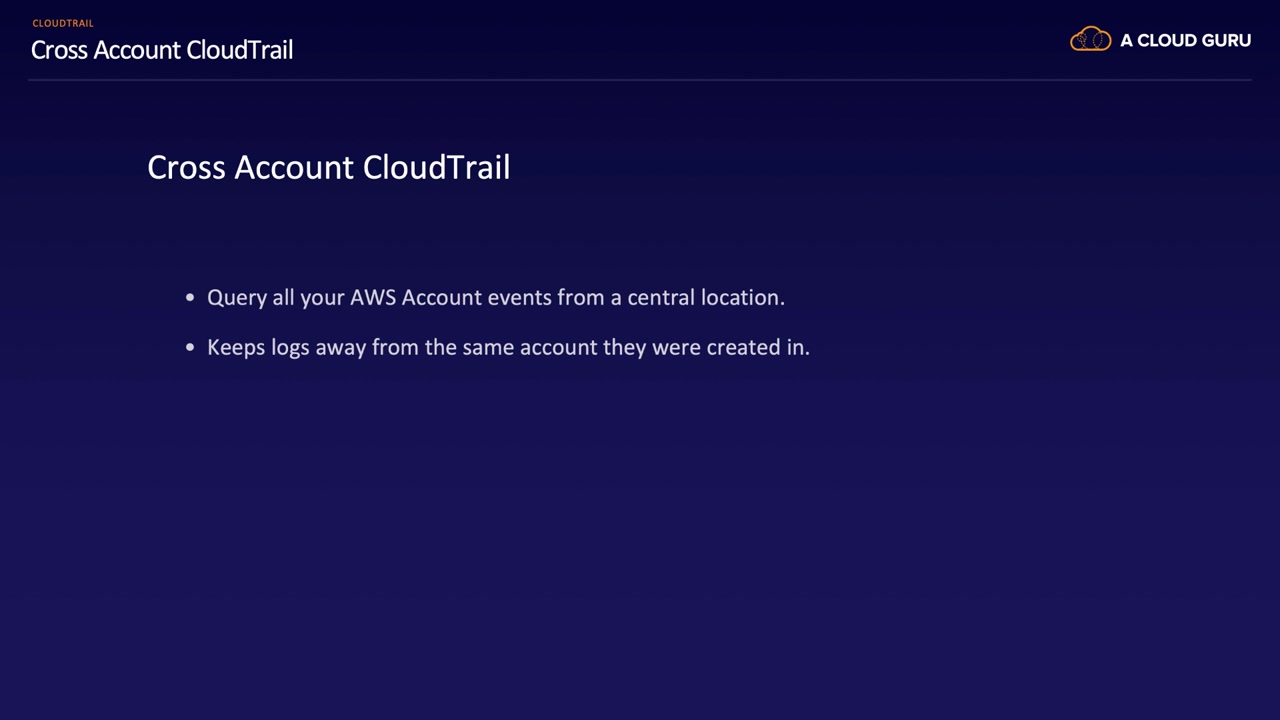Click the A Cloud Guru cloud logo icon

tap(1090, 40)
